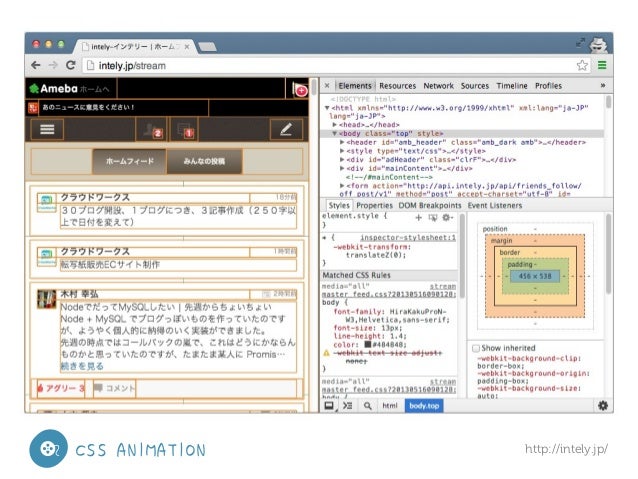The height and width of the screenshot is (479, 638).
Task: Click the 木村 幸弘 user avatar
Action: point(47,299)
